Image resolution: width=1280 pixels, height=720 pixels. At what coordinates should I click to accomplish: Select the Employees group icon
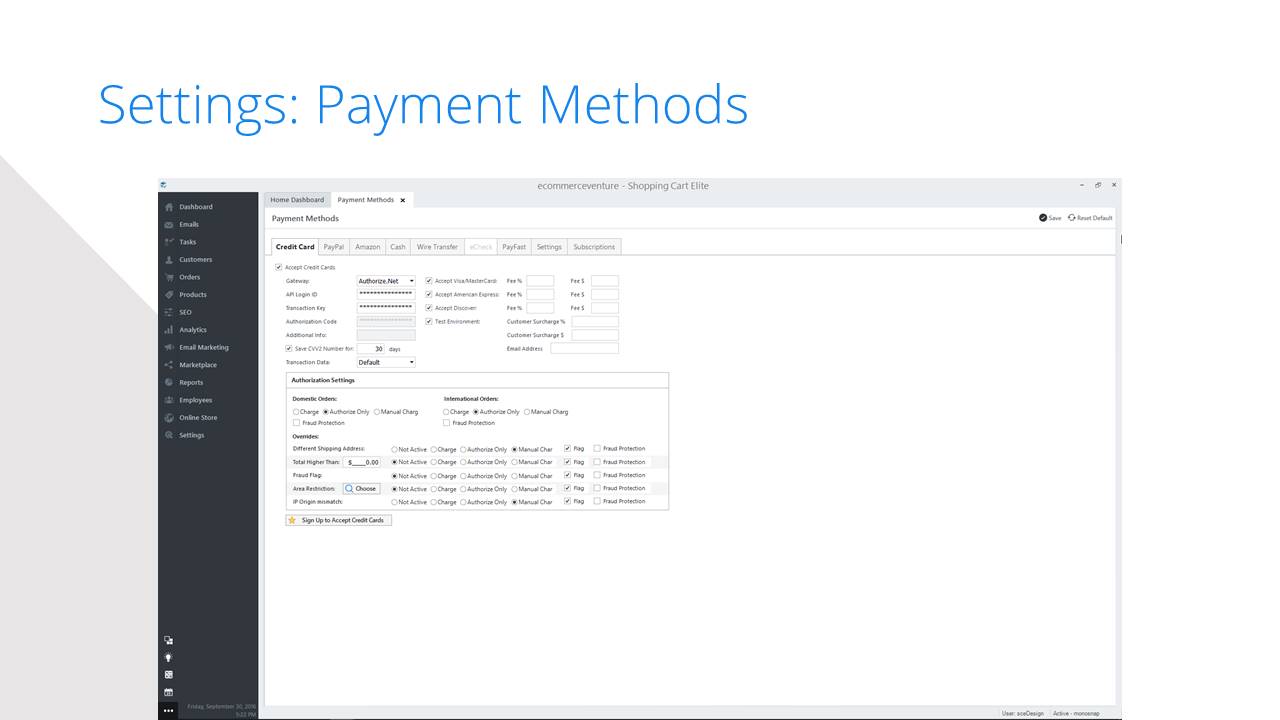(169, 400)
